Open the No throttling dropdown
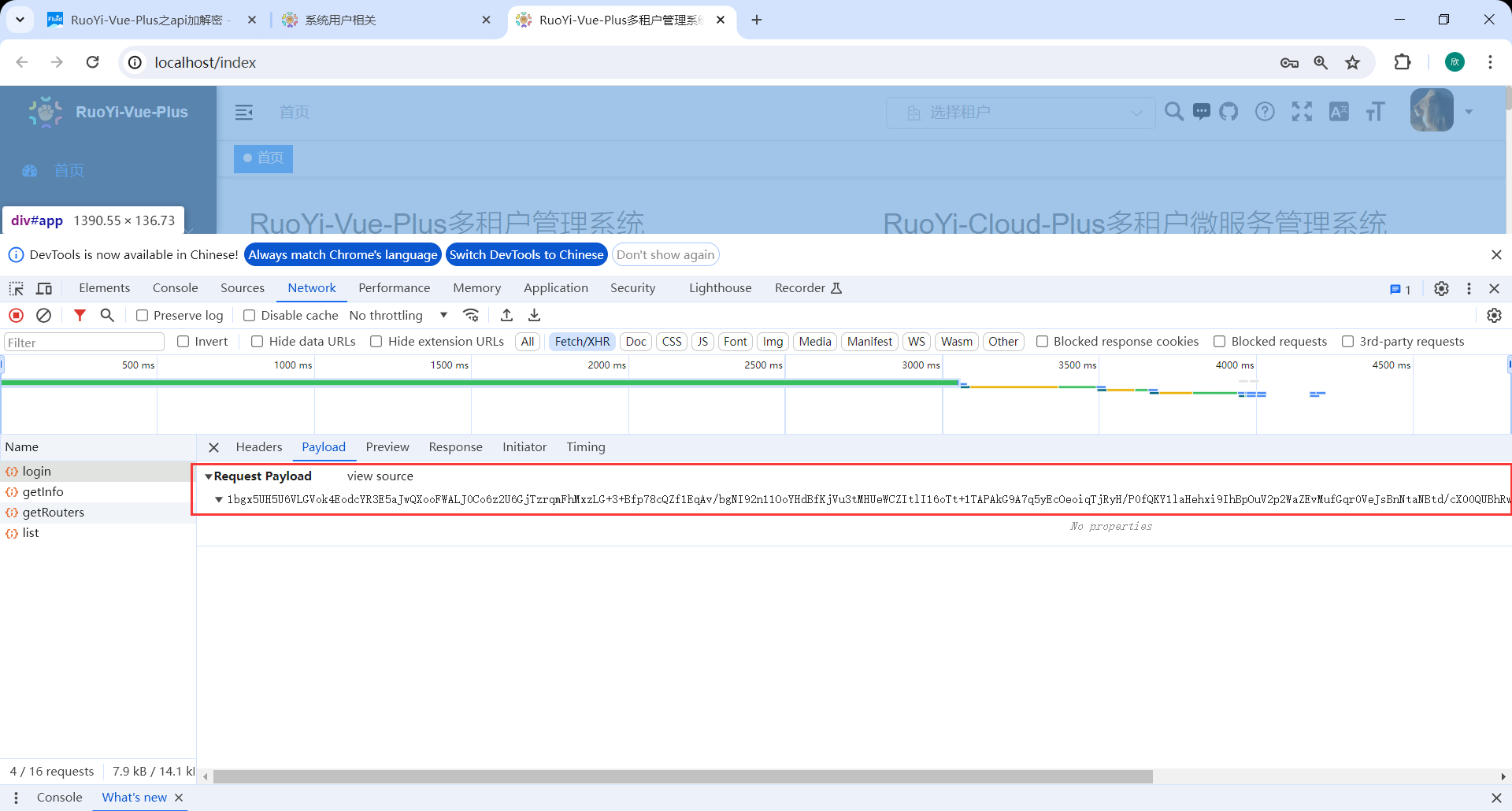The height and width of the screenshot is (811, 1512). (x=398, y=315)
